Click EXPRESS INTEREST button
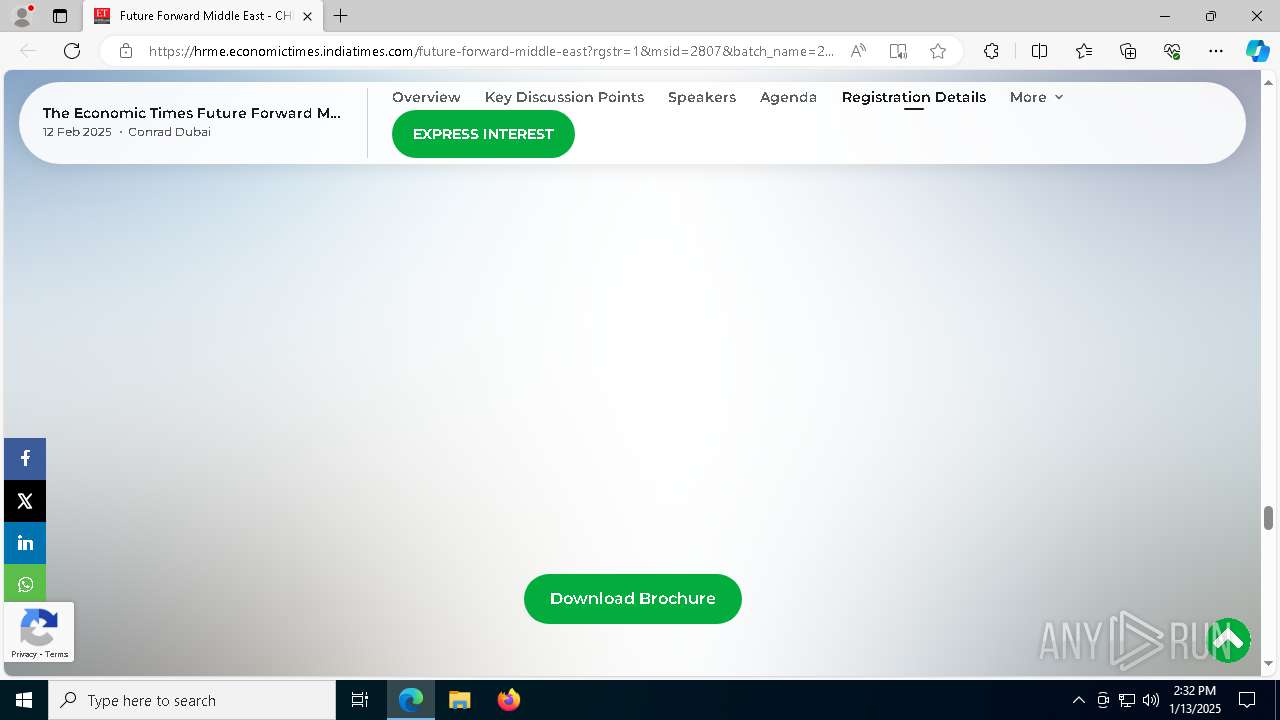 pyautogui.click(x=483, y=134)
